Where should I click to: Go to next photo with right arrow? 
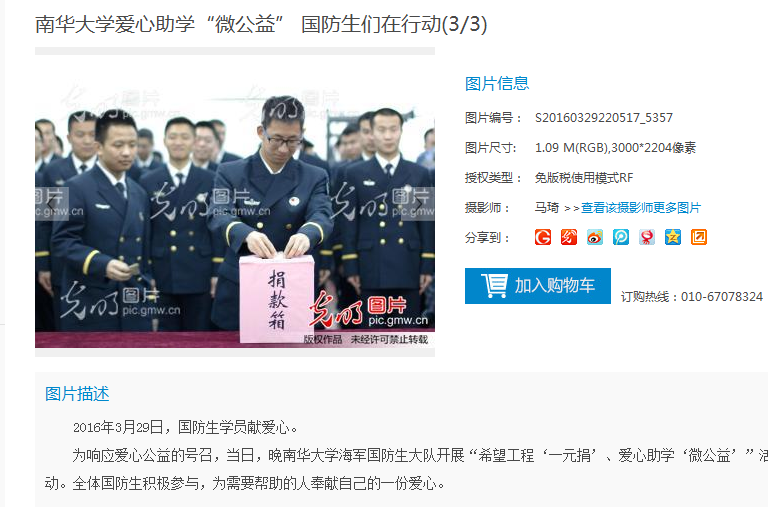pyautogui.click(x=418, y=204)
